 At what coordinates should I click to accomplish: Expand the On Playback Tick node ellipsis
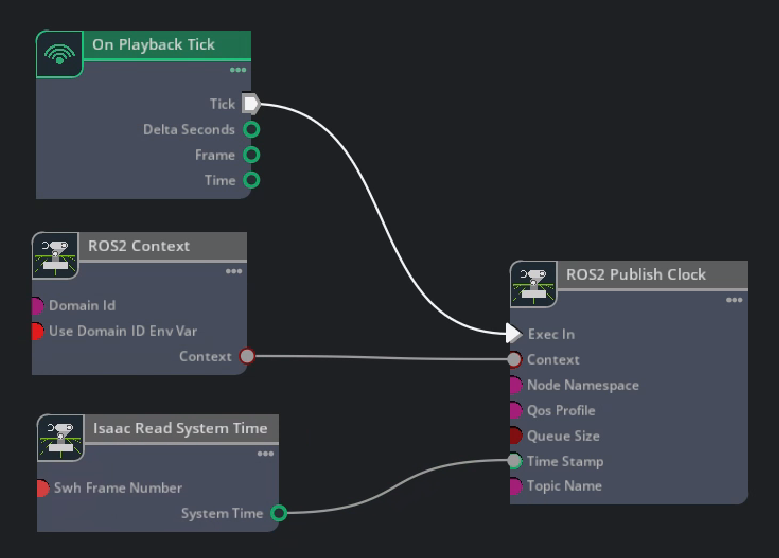pos(238,70)
